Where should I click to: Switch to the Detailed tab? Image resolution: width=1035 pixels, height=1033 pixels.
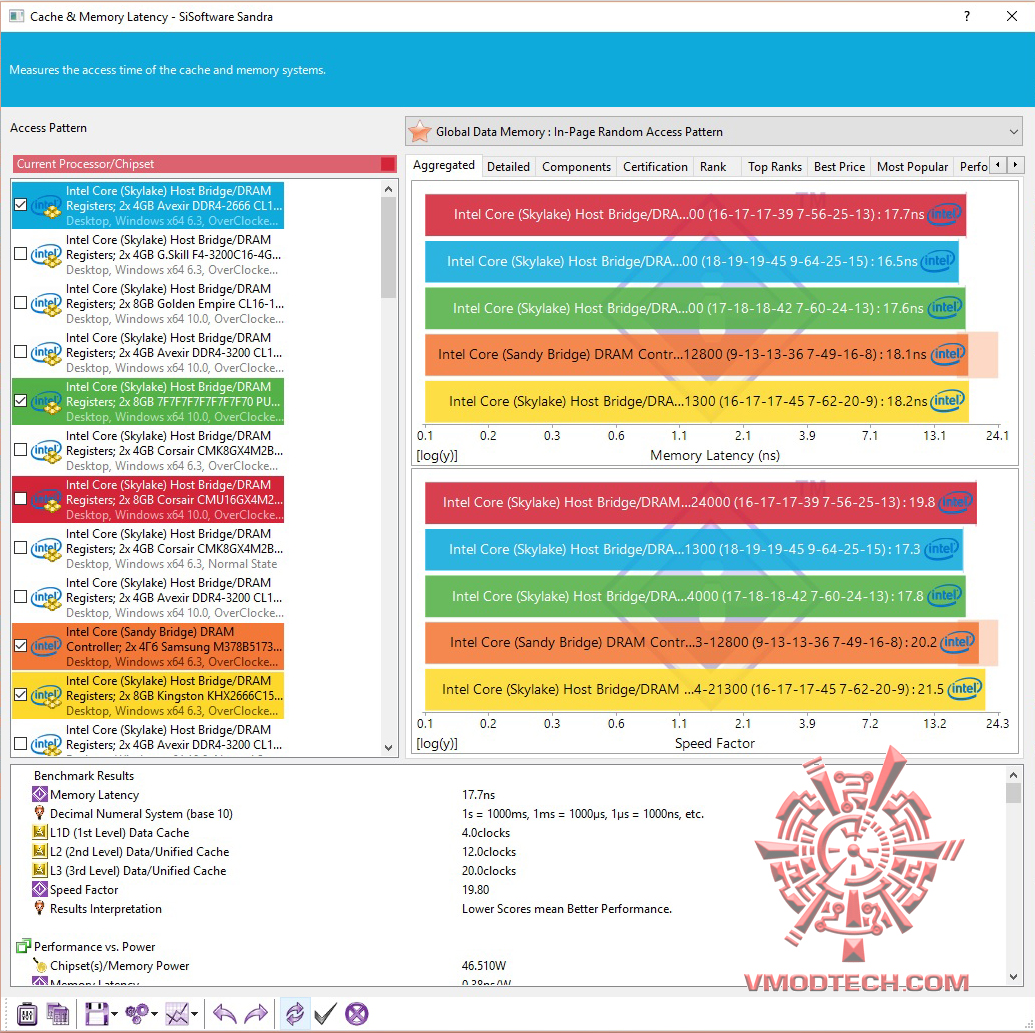508,167
